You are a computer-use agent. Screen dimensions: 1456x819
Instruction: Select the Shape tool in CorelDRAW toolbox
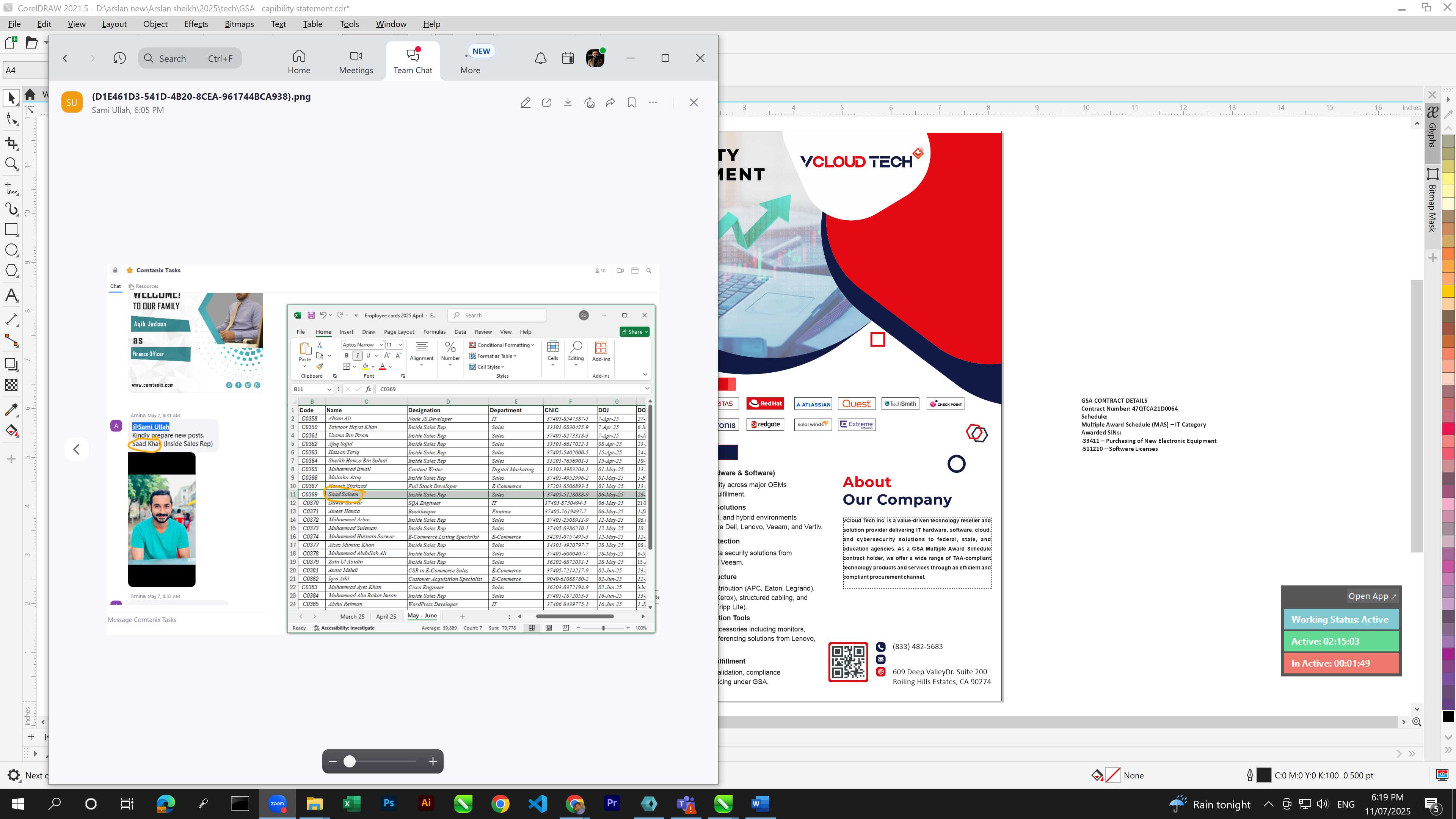[11, 119]
